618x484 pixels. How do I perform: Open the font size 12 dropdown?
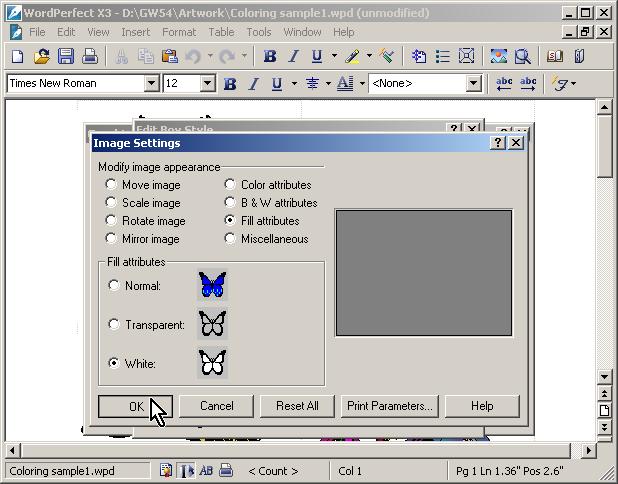207,84
